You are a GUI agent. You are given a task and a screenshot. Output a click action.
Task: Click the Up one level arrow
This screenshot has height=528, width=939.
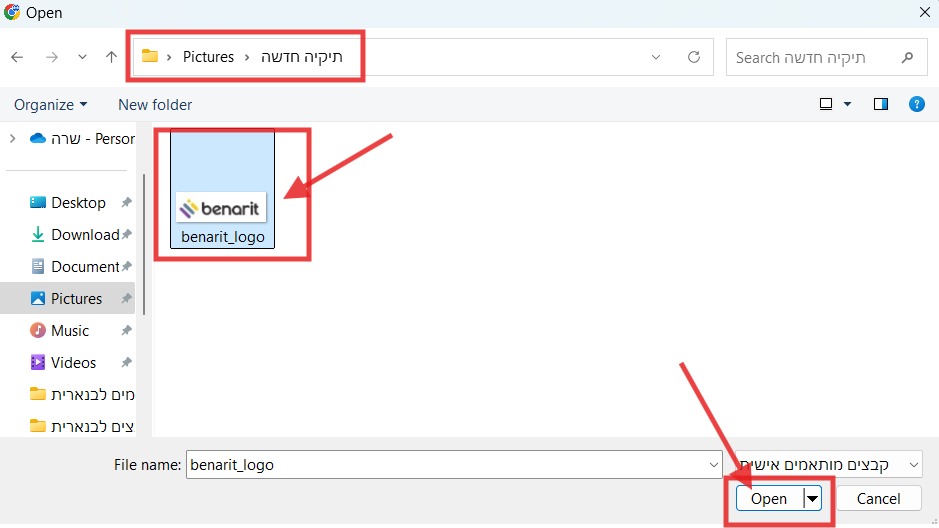click(x=111, y=57)
